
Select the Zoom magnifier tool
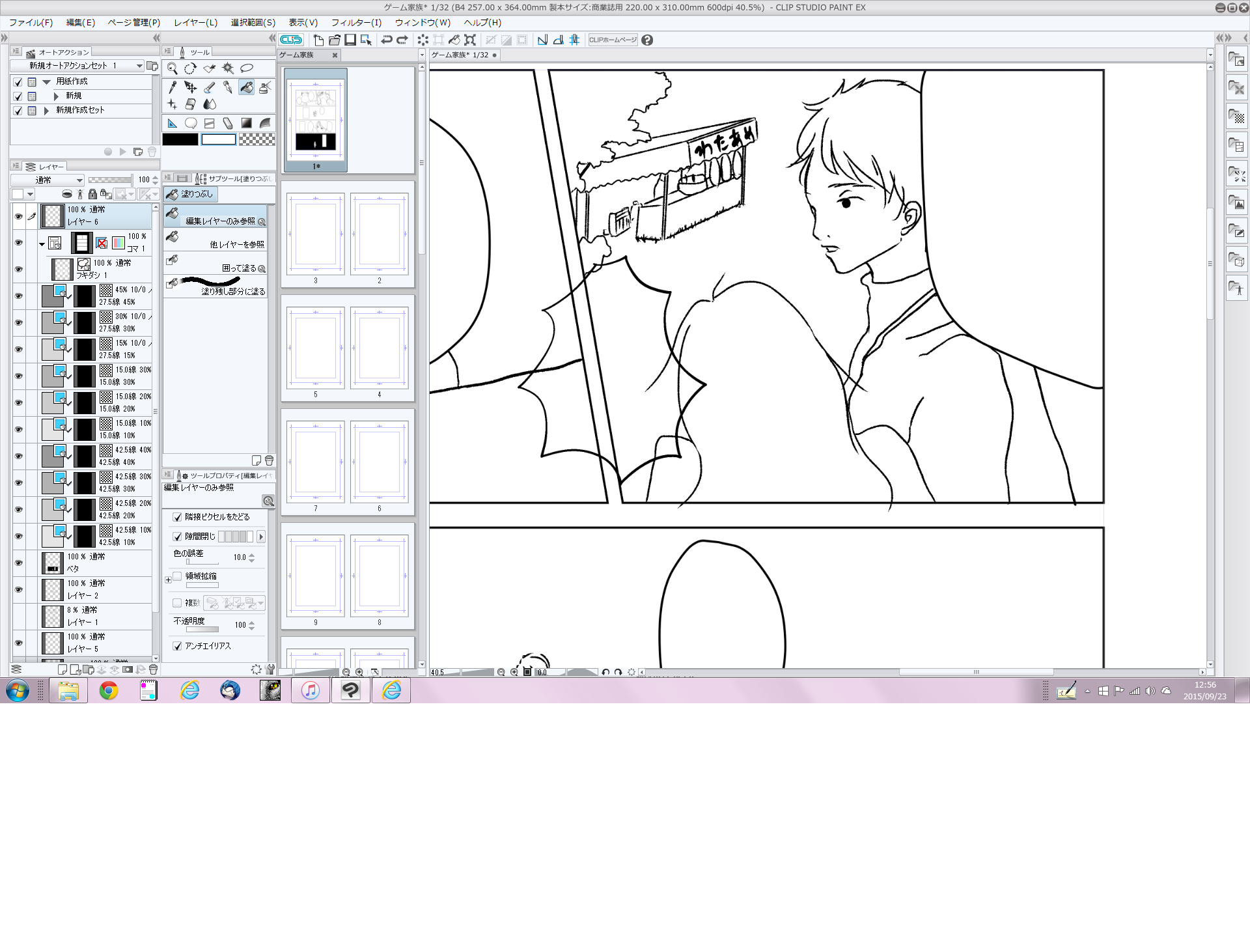tap(173, 68)
